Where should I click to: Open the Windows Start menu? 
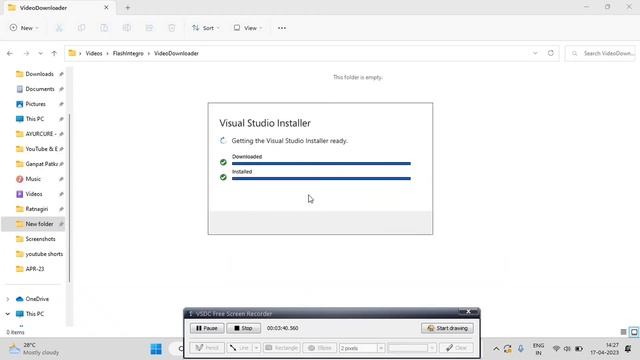[156, 349]
